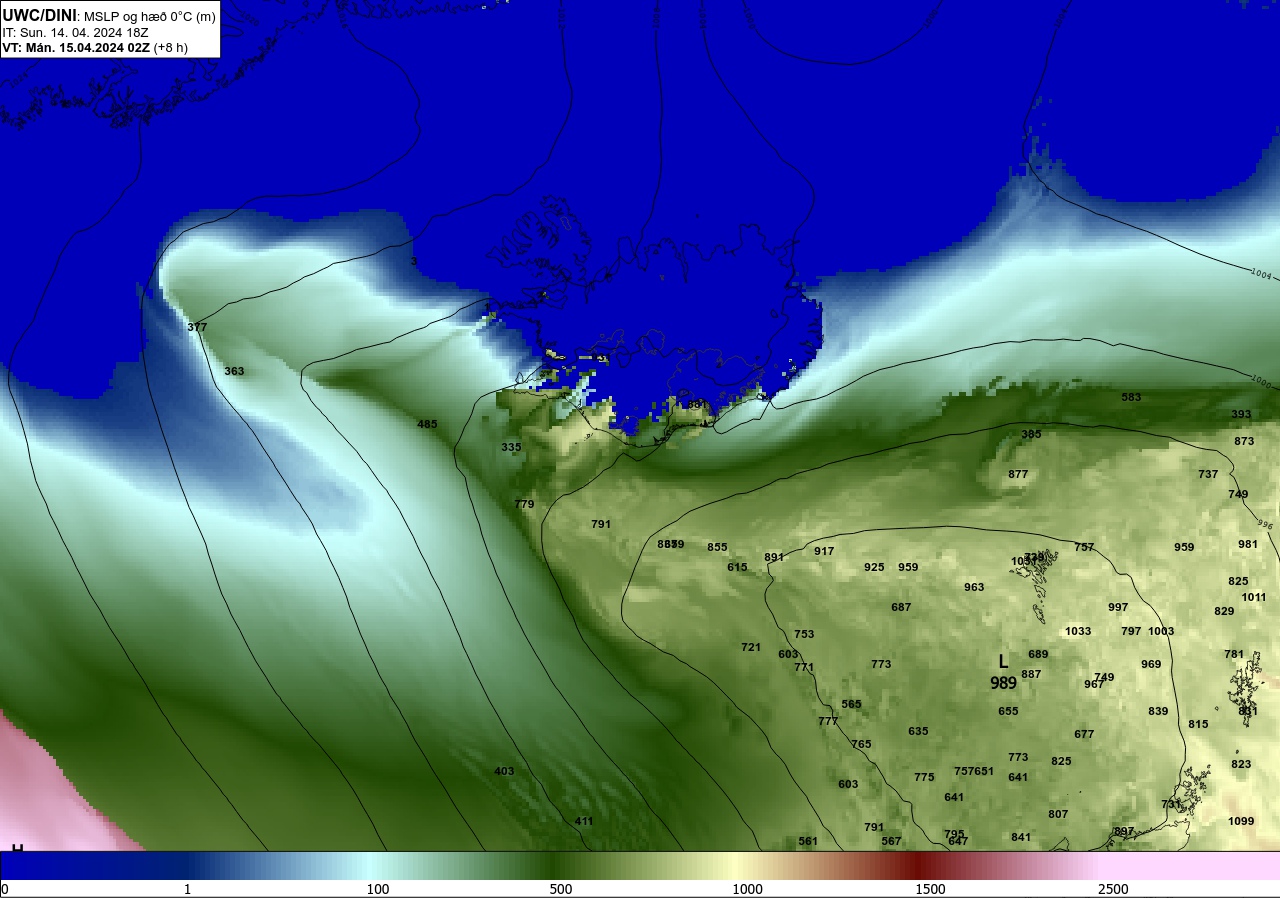Select the 989 central pressure value

pos(1003,683)
